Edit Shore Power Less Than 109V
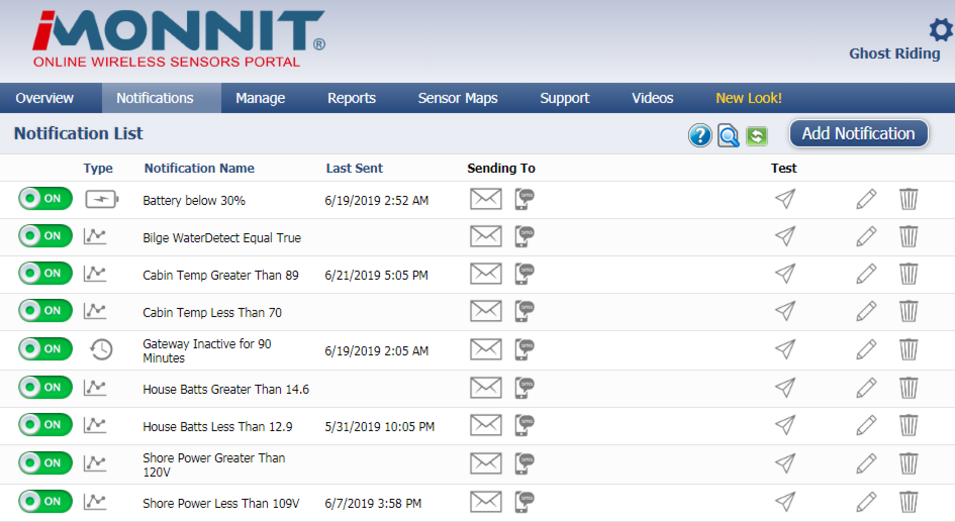 (866, 501)
